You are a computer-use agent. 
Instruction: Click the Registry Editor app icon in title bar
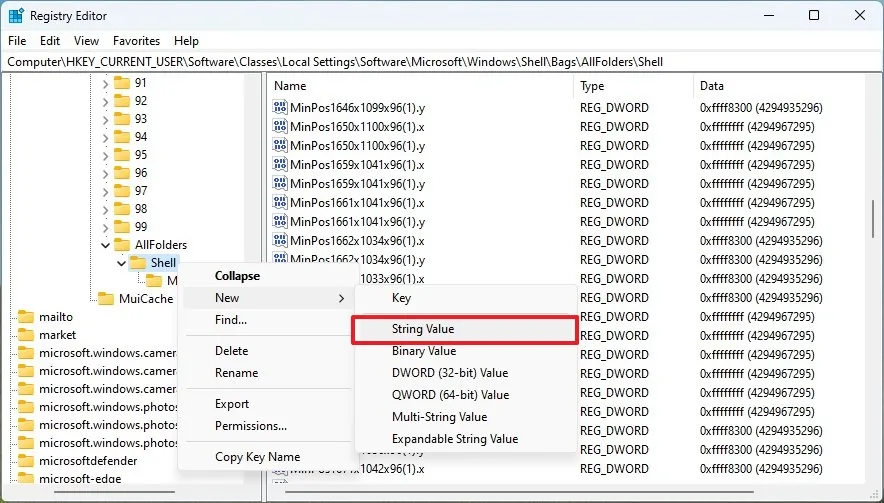pyautogui.click(x=16, y=16)
